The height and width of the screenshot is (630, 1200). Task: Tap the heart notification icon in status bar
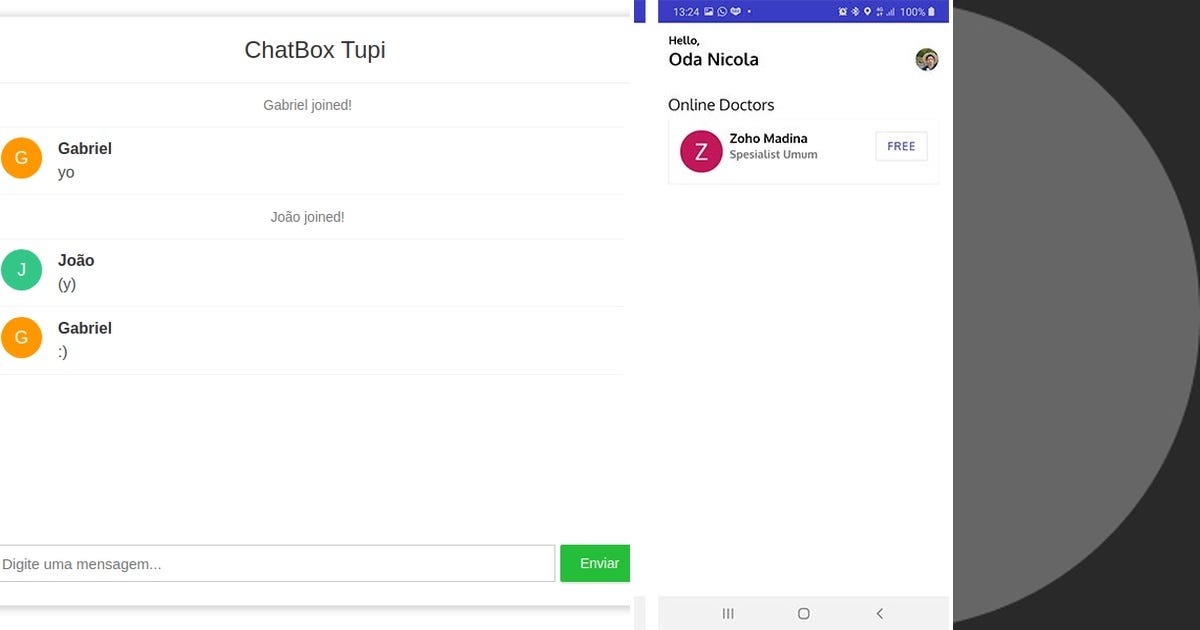tap(735, 12)
